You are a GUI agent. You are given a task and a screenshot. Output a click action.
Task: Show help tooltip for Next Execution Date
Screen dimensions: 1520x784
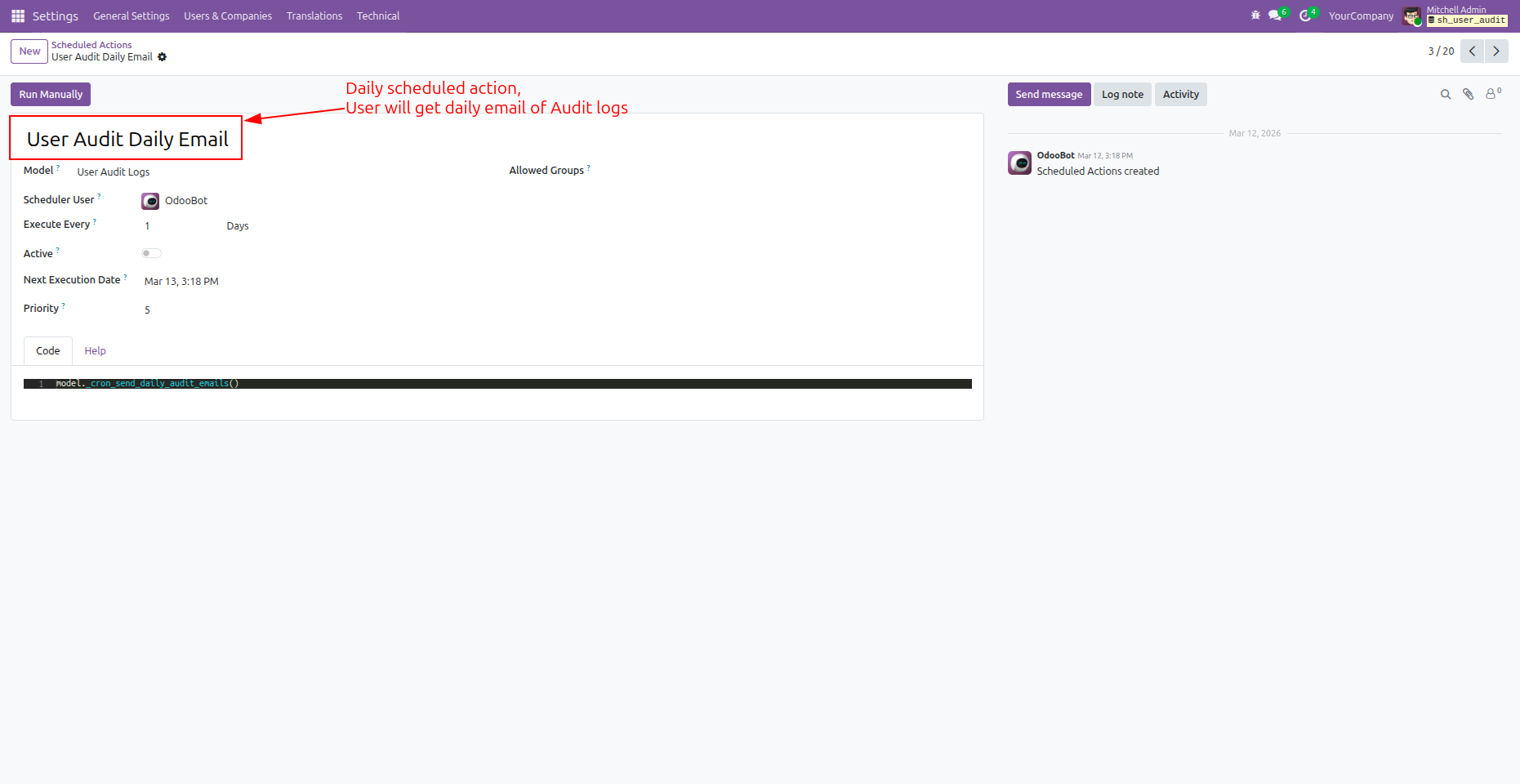[x=125, y=277]
